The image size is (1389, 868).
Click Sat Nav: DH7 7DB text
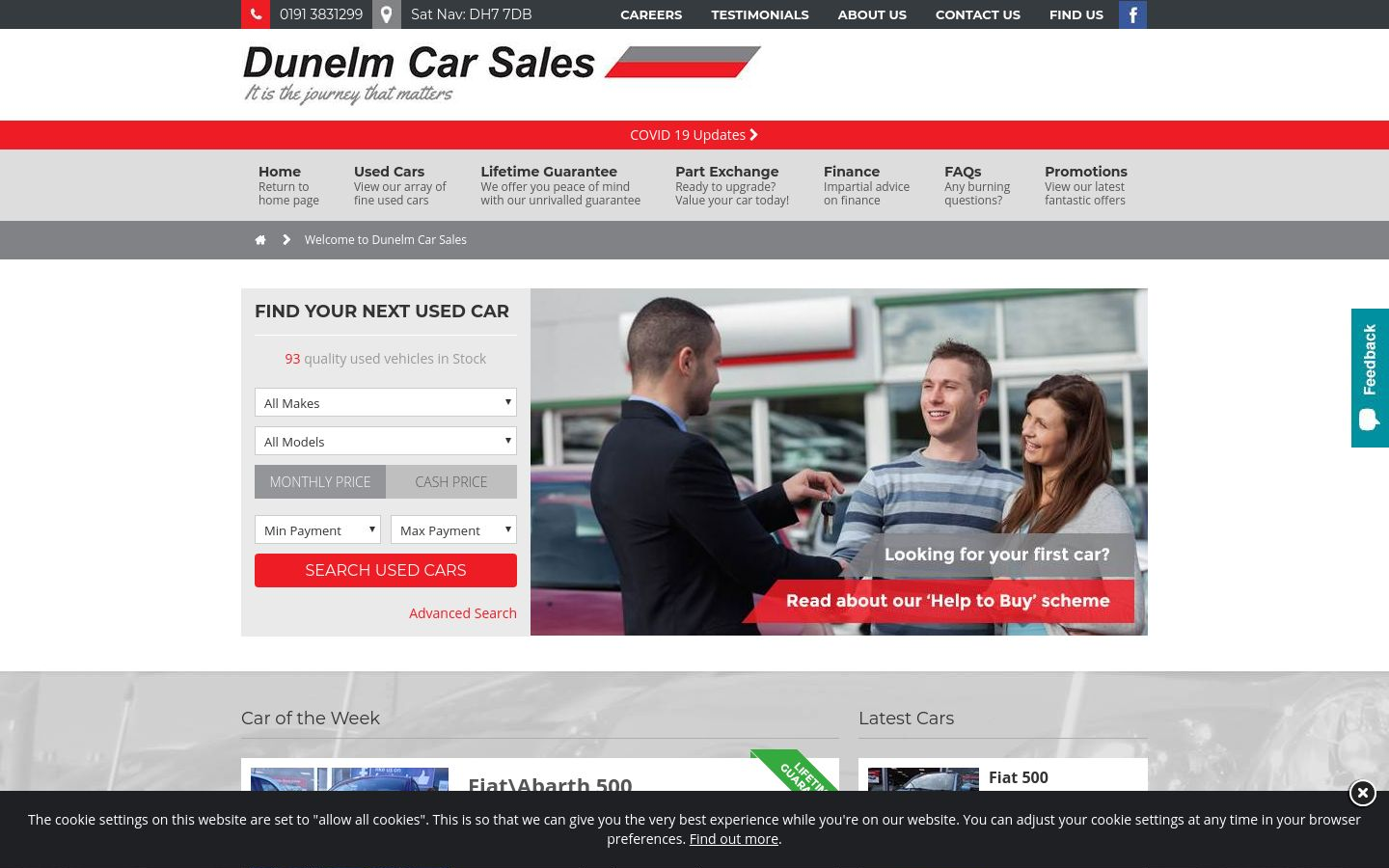coord(472,14)
